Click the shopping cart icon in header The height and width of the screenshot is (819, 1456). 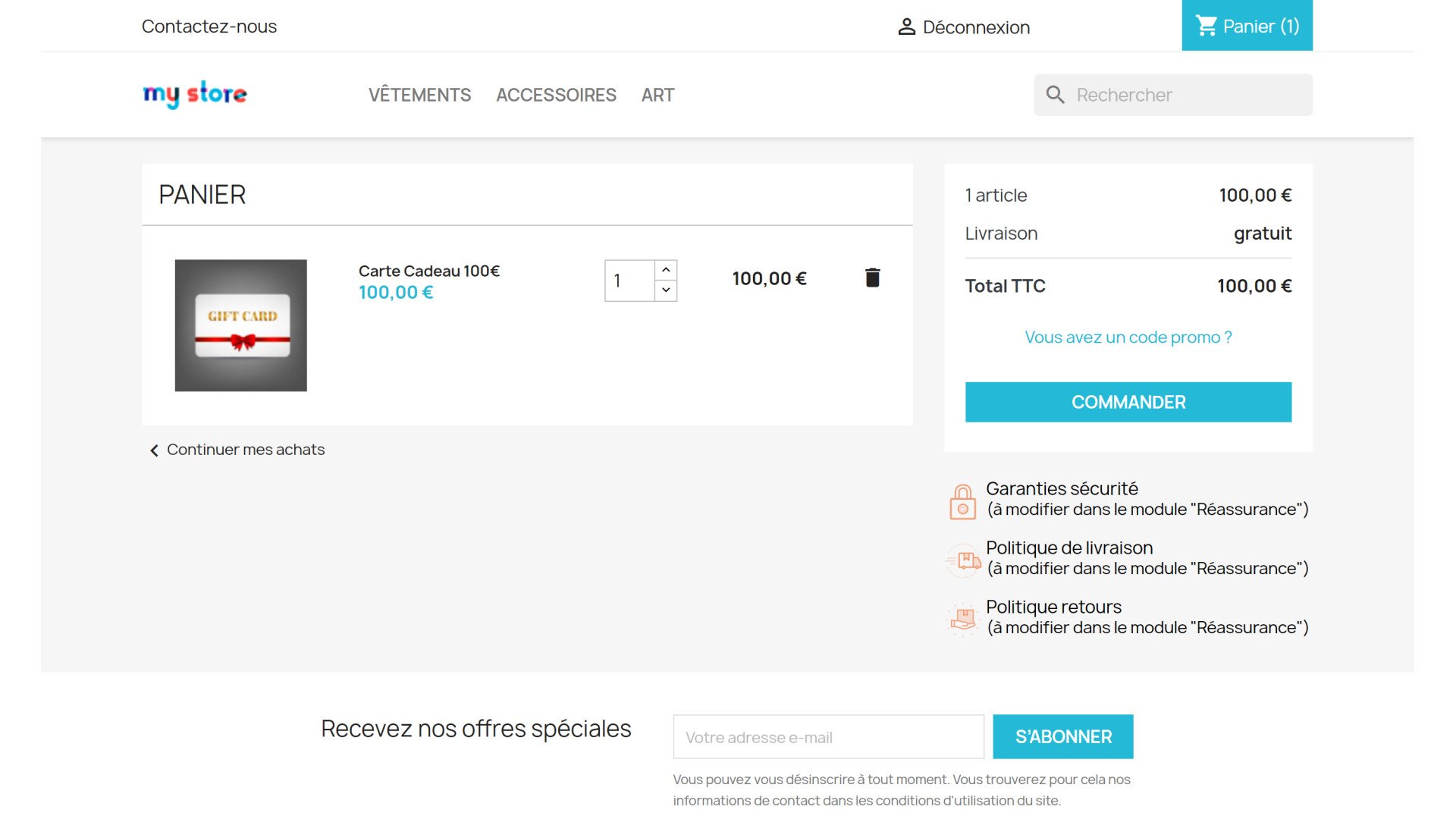click(1206, 26)
